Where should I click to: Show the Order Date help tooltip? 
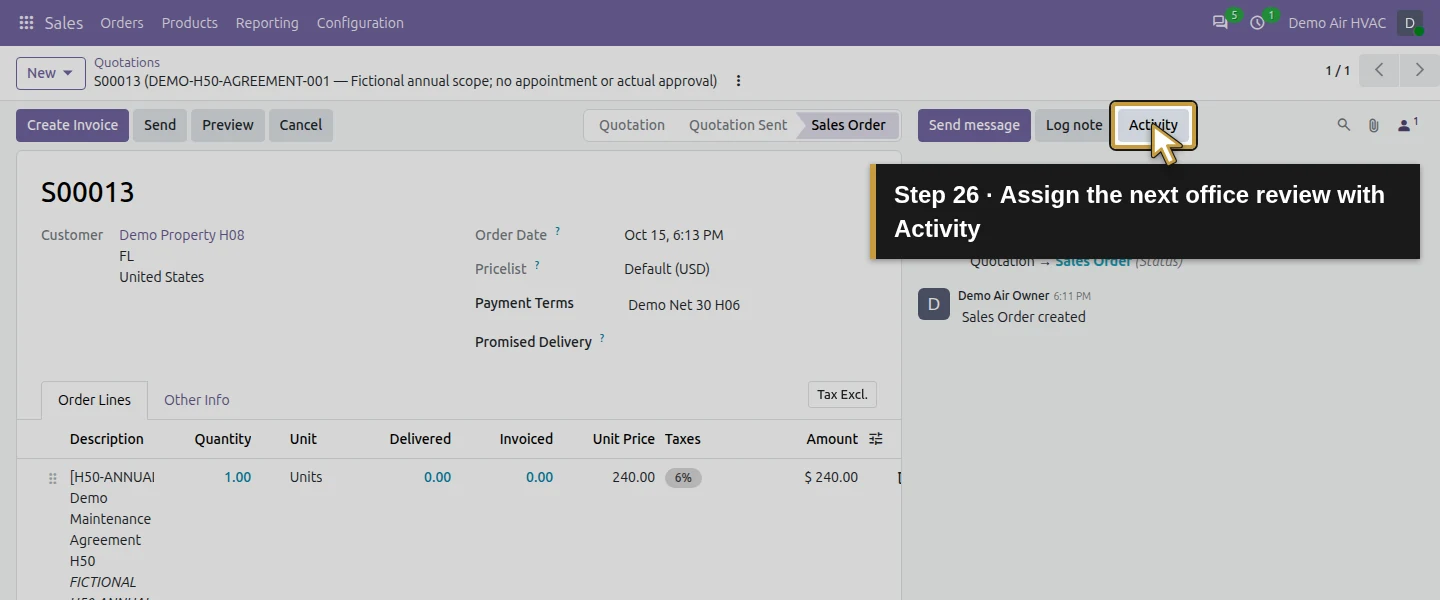(557, 232)
